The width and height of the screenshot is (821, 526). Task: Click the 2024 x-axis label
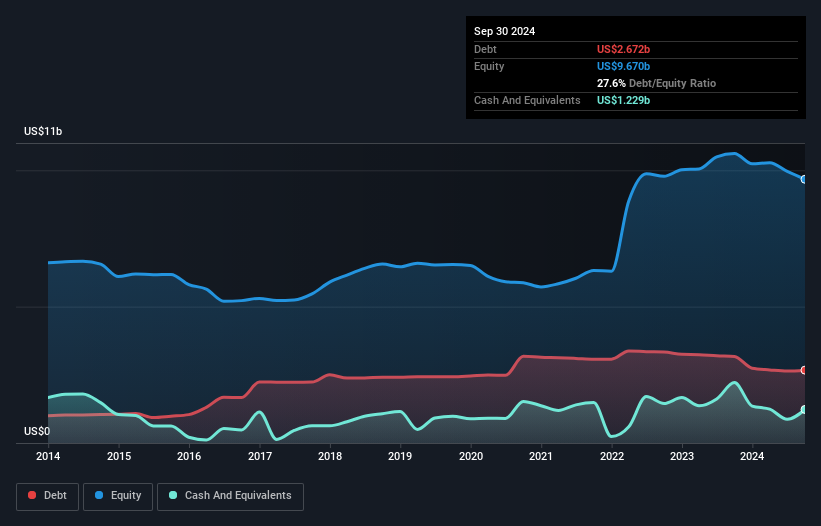pyautogui.click(x=752, y=456)
